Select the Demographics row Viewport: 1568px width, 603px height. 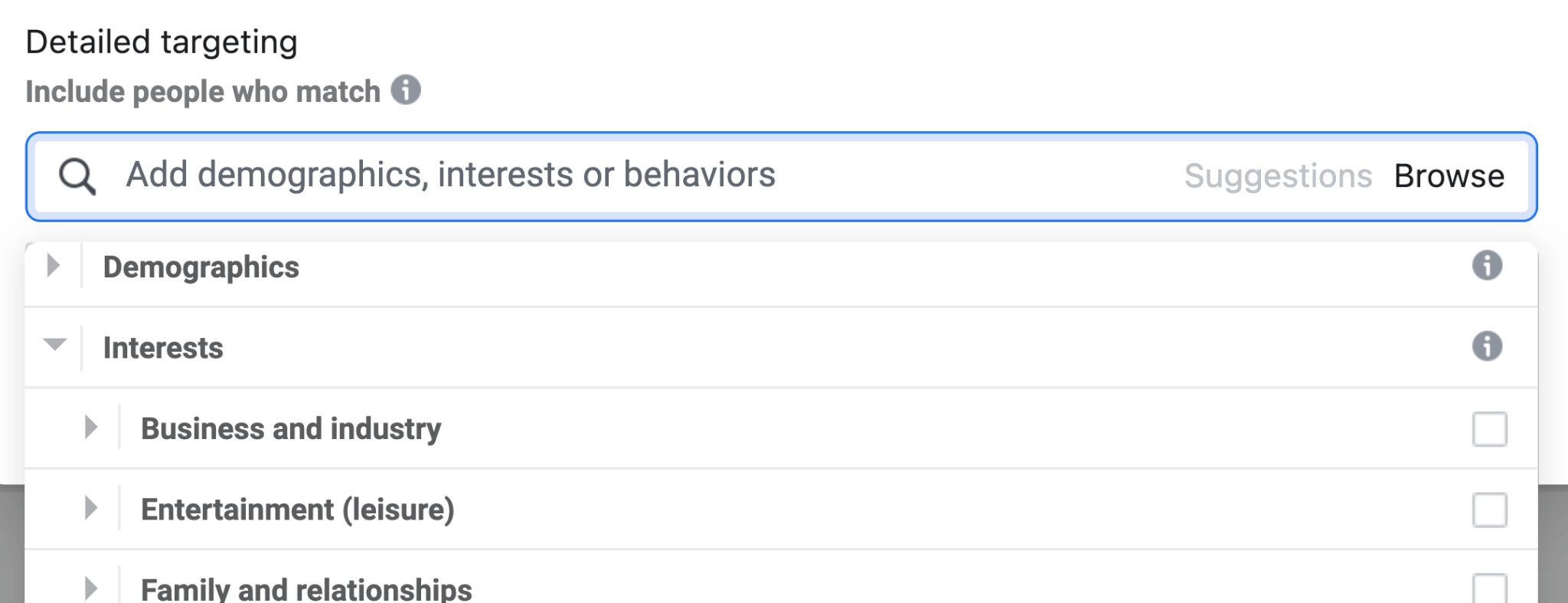tap(201, 267)
